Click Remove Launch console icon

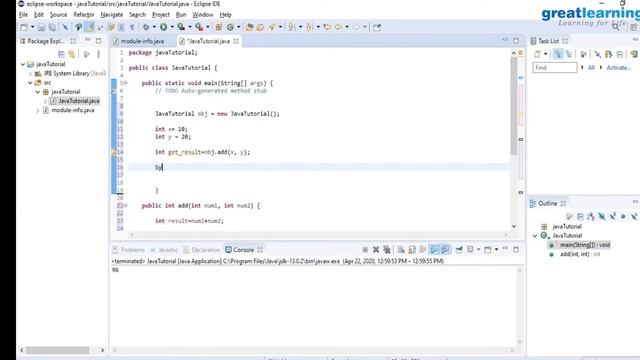point(376,249)
